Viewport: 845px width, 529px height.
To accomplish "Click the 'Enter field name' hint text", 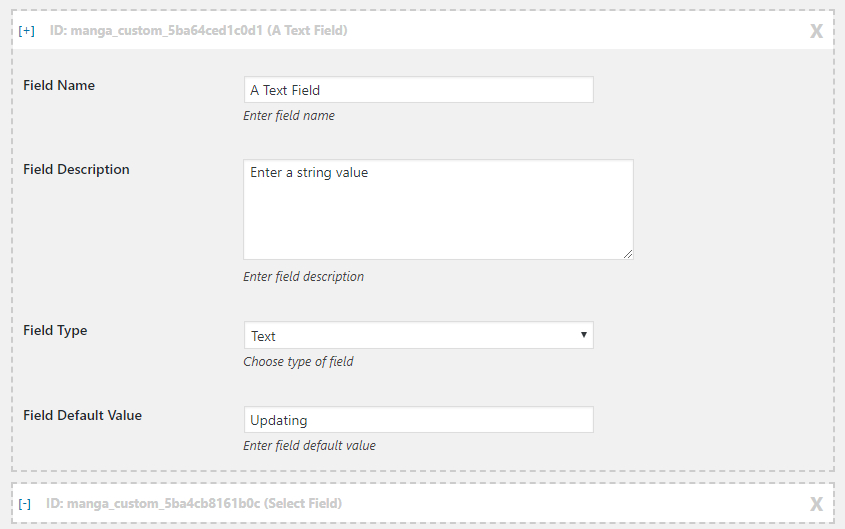I will 289,116.
